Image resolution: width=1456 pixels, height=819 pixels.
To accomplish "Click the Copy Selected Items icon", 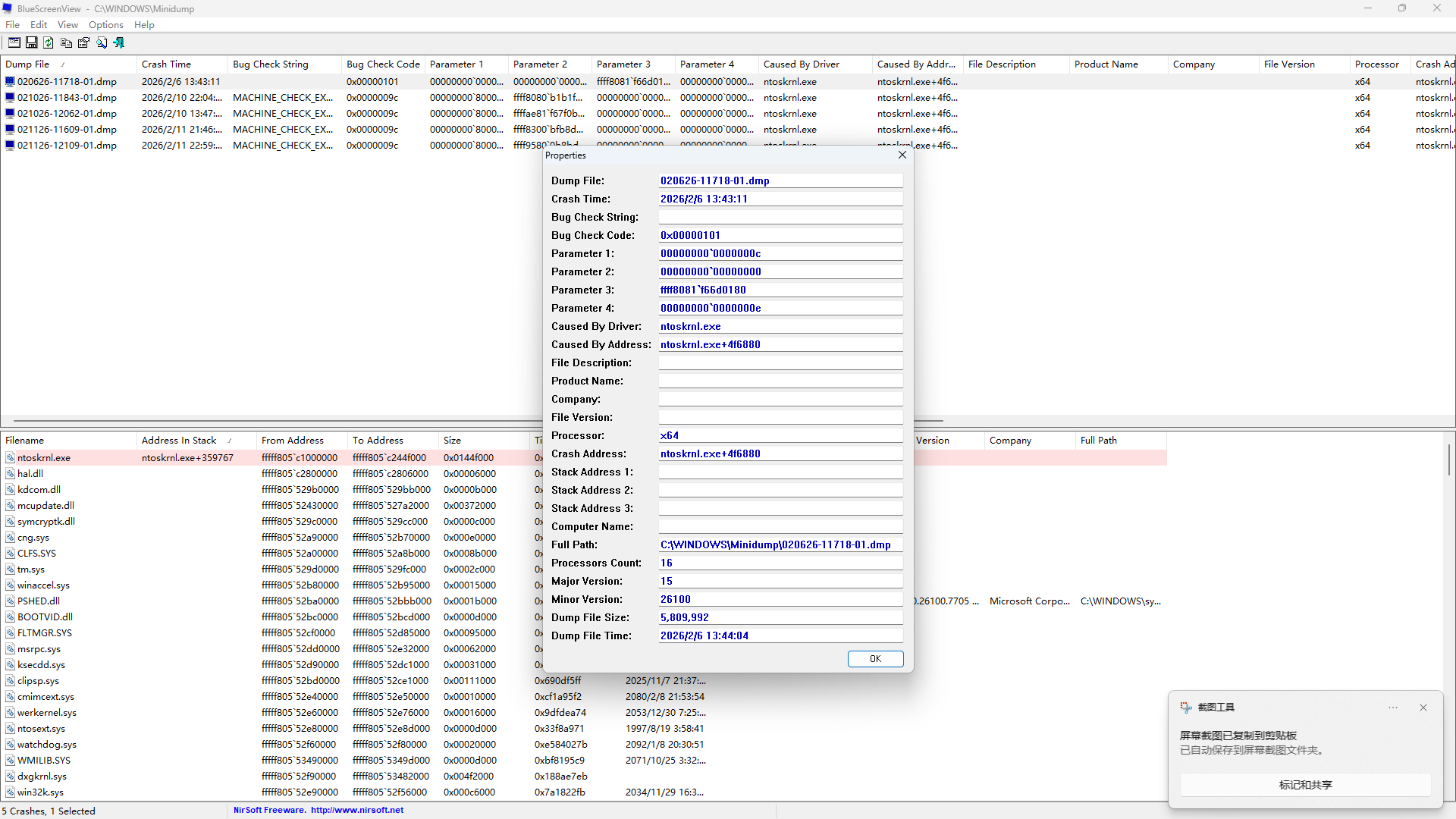I will 66,43.
